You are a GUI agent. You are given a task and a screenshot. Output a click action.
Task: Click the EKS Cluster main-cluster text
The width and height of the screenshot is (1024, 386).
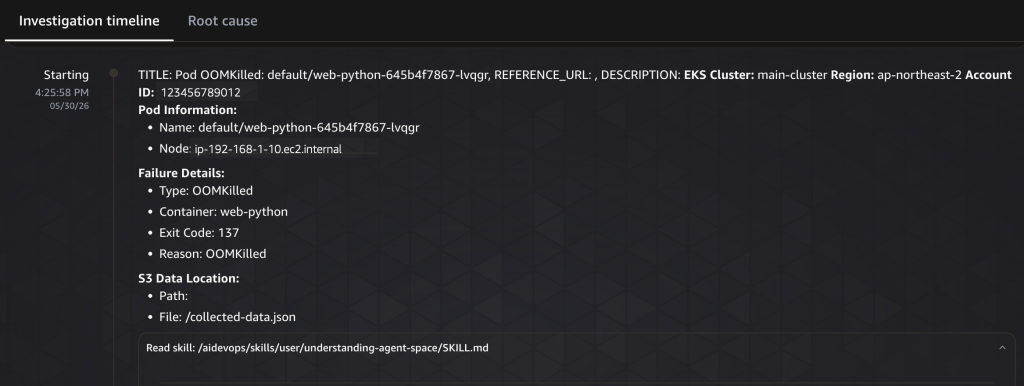(x=756, y=75)
